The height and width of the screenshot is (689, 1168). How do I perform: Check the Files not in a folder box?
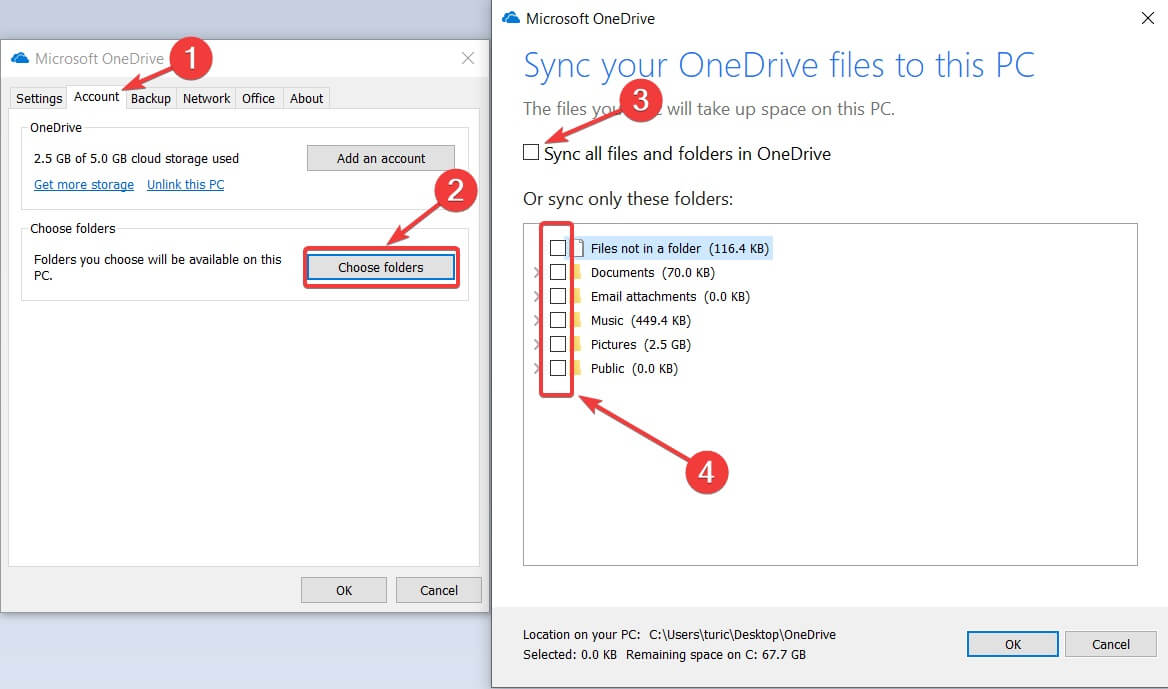[x=558, y=248]
